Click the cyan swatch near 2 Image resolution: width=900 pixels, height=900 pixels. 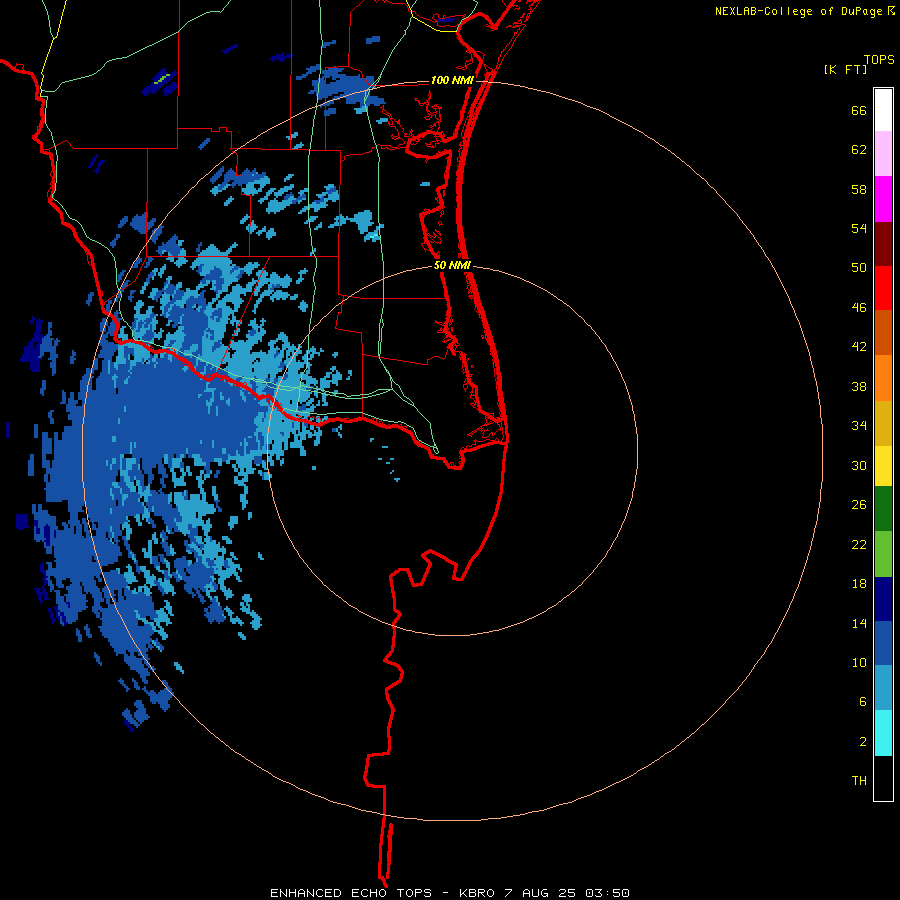tap(883, 733)
